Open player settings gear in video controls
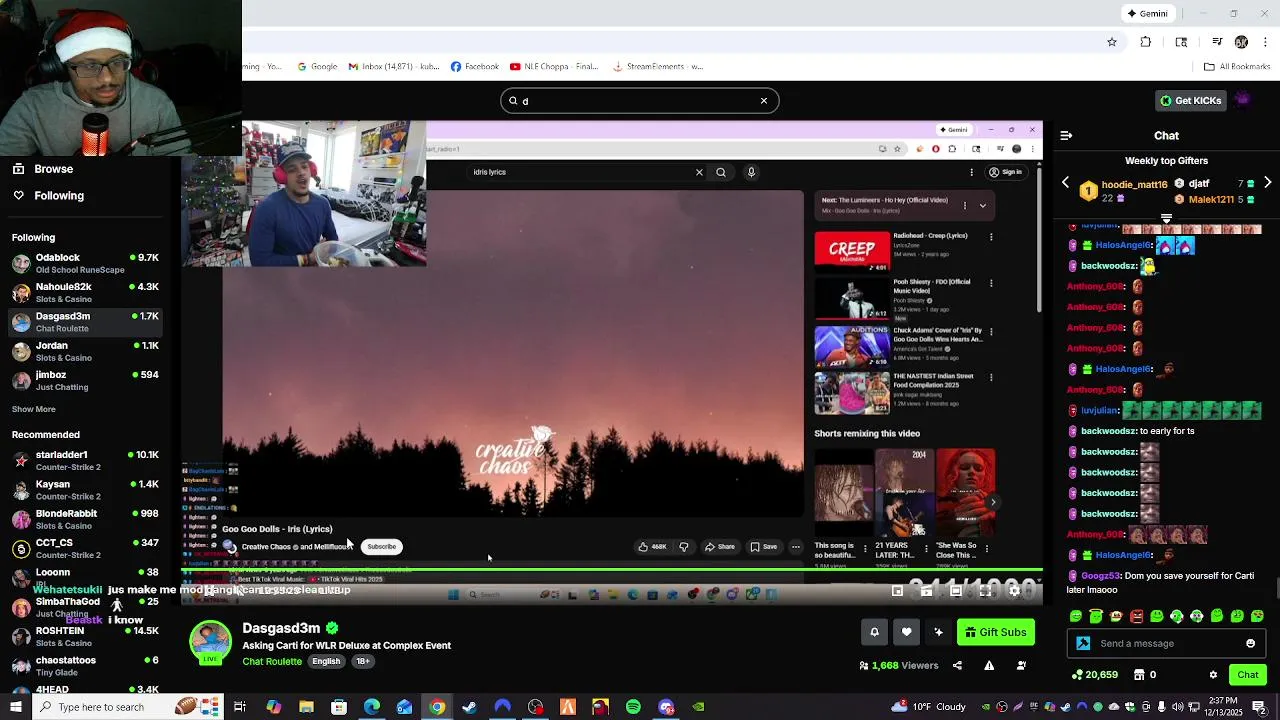 tap(1014, 591)
